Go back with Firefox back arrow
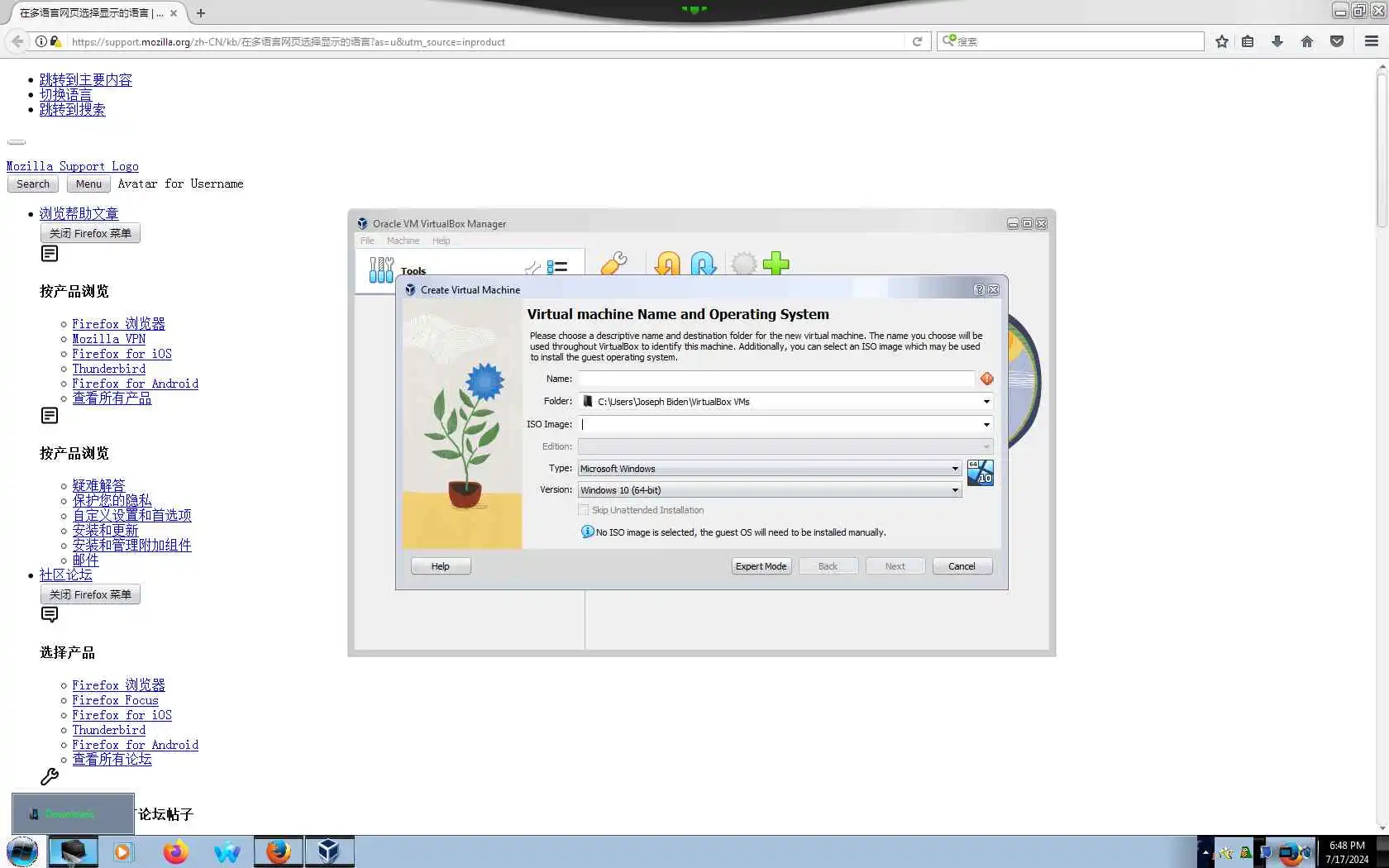 [17, 41]
